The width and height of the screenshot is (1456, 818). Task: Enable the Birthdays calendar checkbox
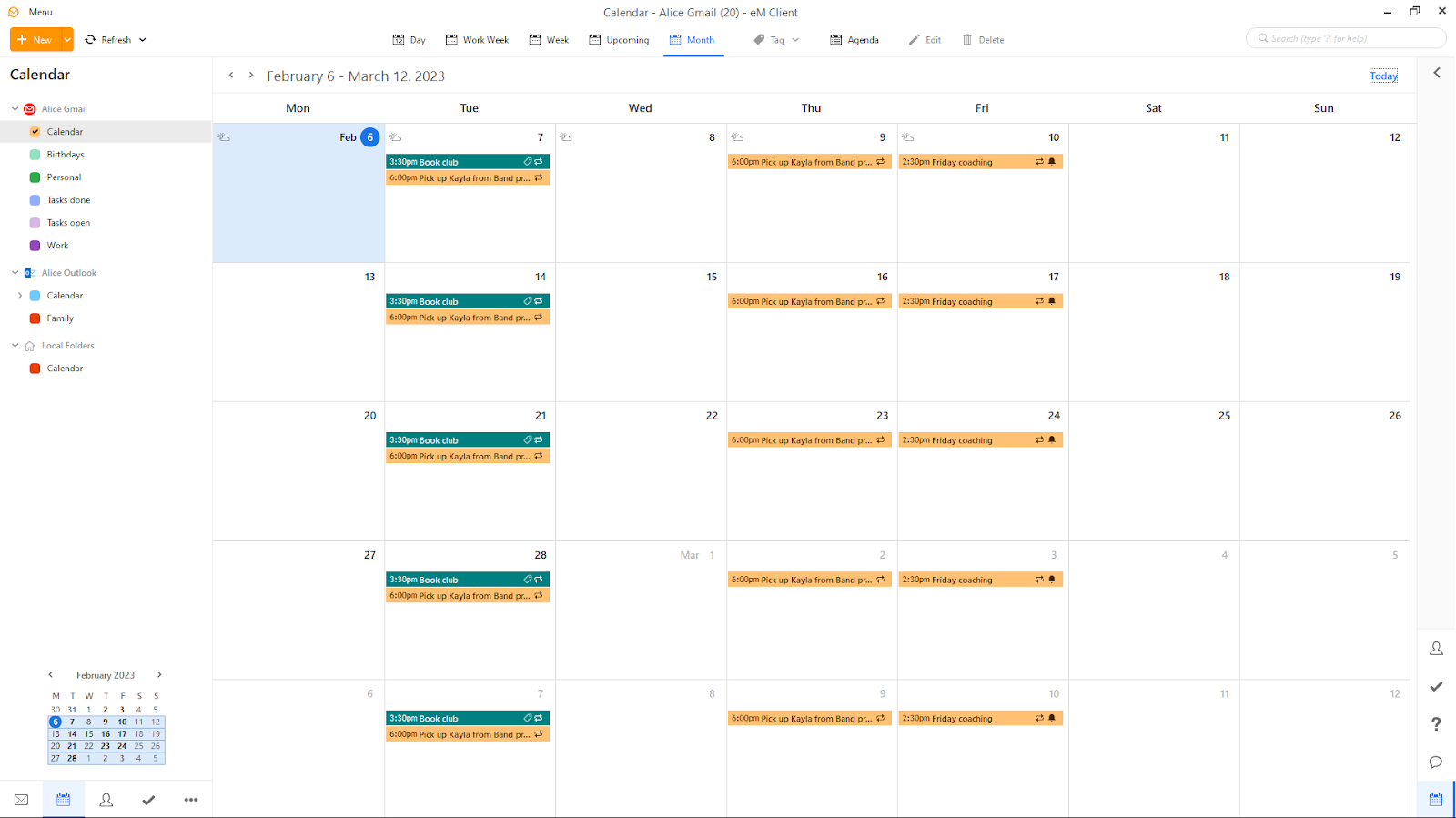point(35,155)
